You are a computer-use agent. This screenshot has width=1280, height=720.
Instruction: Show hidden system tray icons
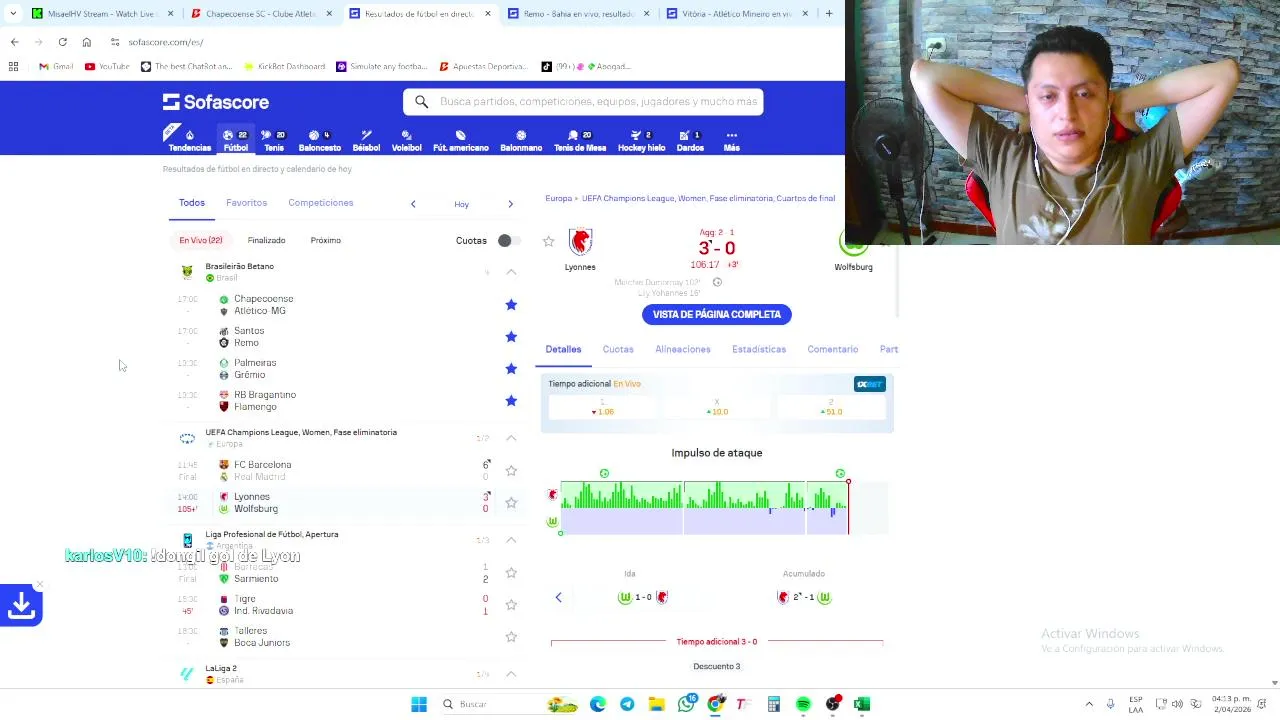[1089, 704]
